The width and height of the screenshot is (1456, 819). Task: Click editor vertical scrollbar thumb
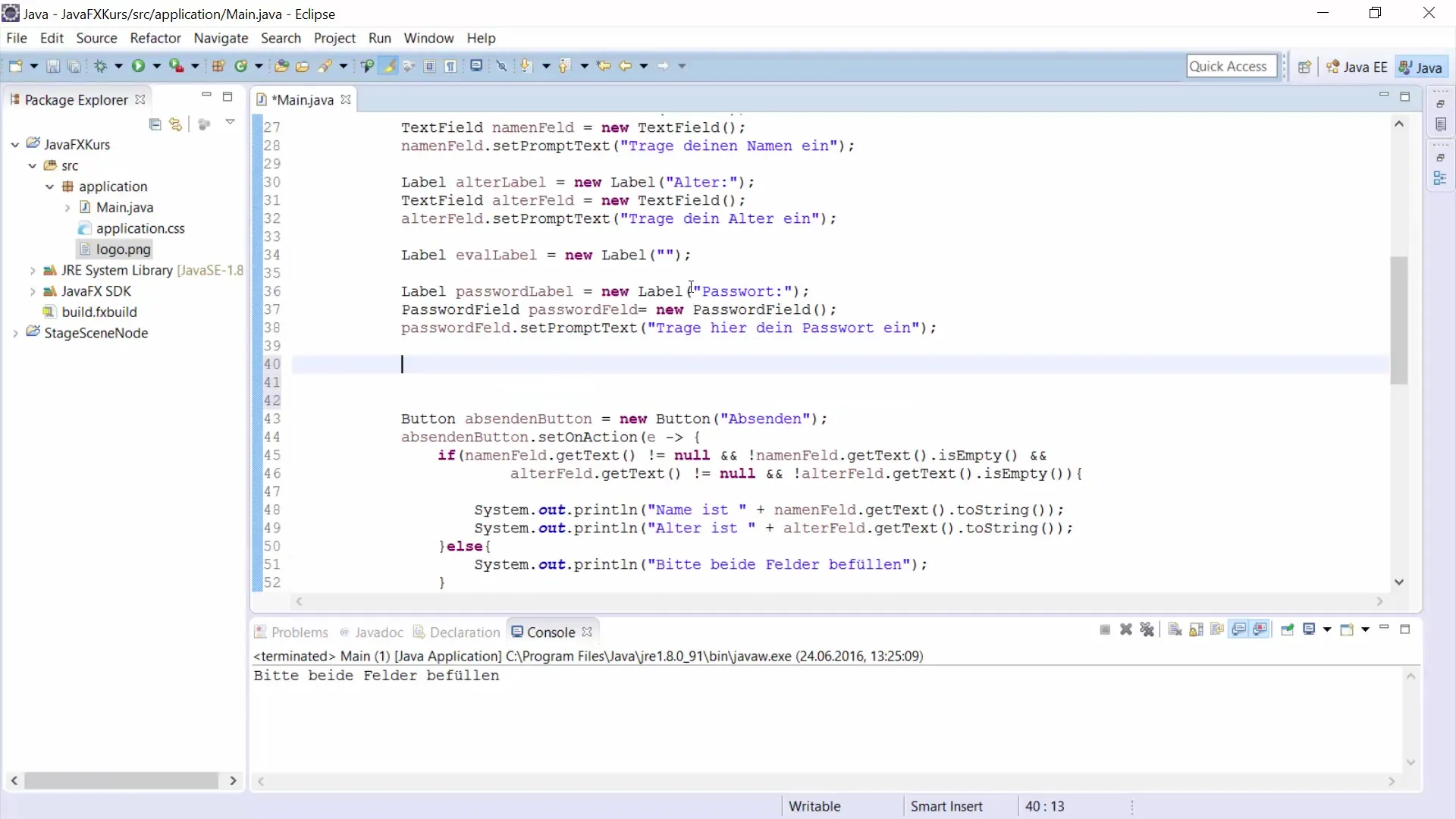(1399, 321)
